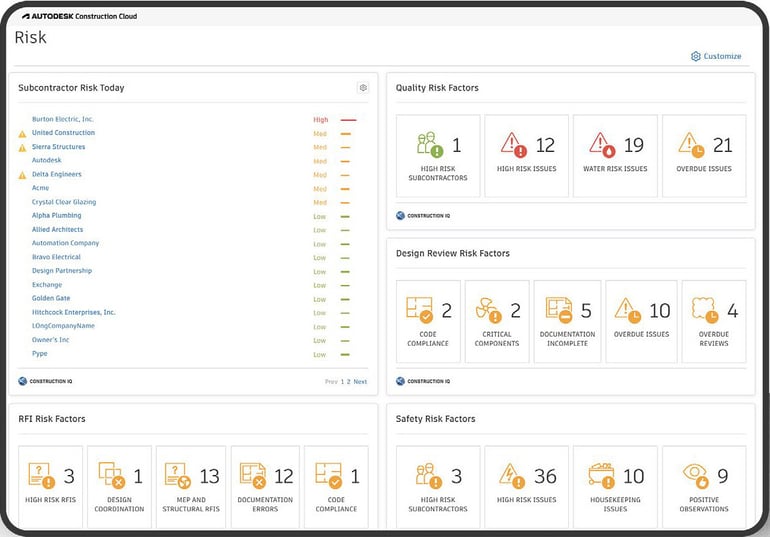Screen dimensions: 770x537
Task: Click the count 12 in Documentation Errors card
Action: click(284, 476)
